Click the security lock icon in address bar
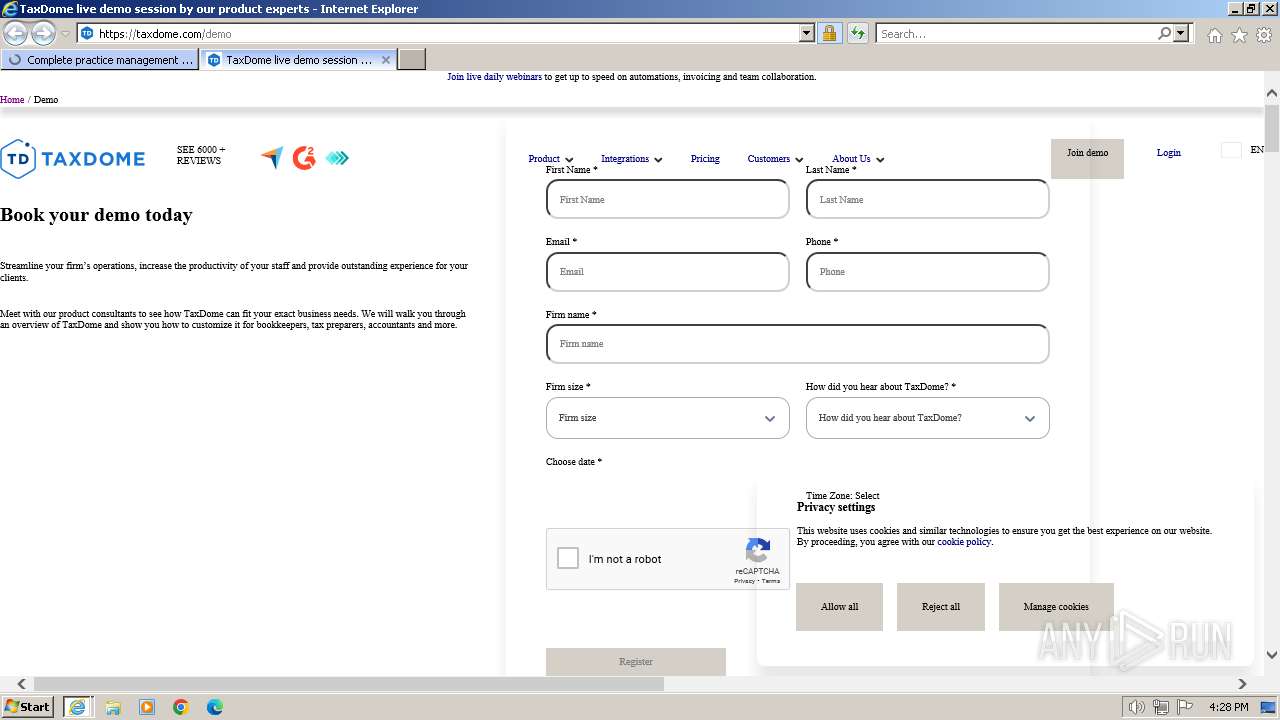The image size is (1280, 720). [829, 33]
